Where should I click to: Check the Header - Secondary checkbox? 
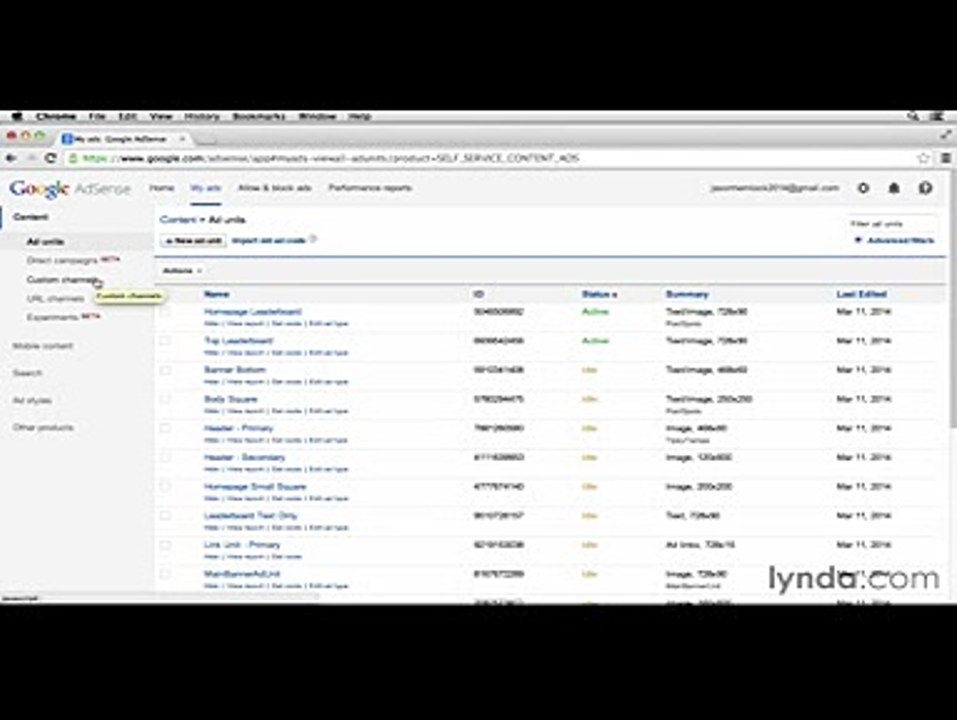coord(165,458)
